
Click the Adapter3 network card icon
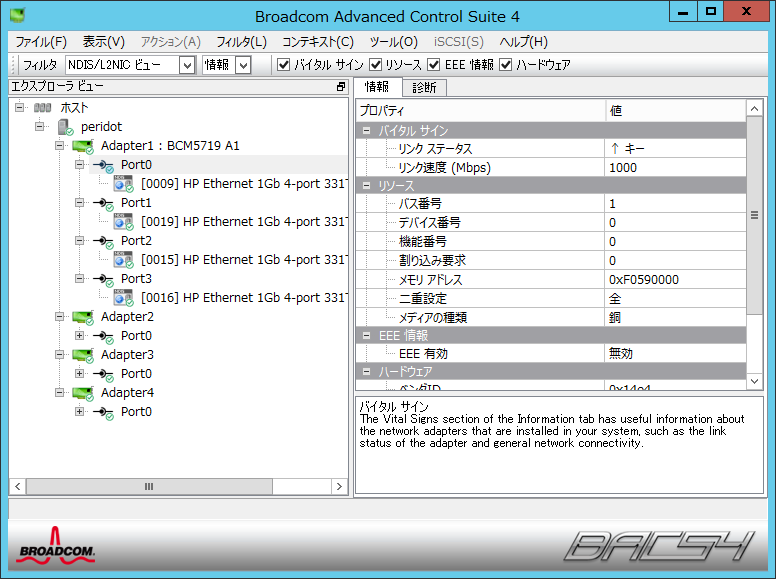tap(83, 355)
